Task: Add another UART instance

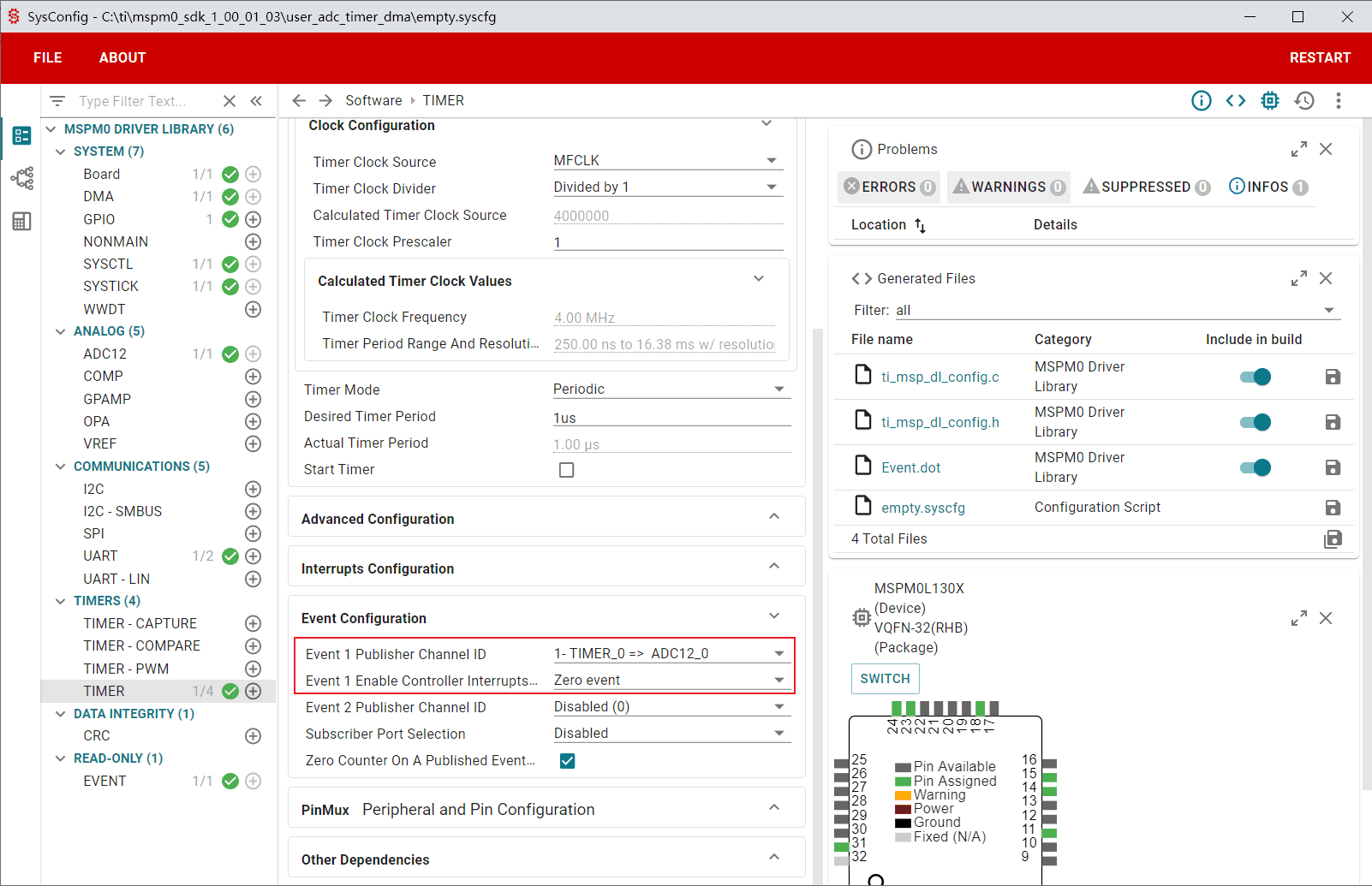Action: [x=253, y=556]
